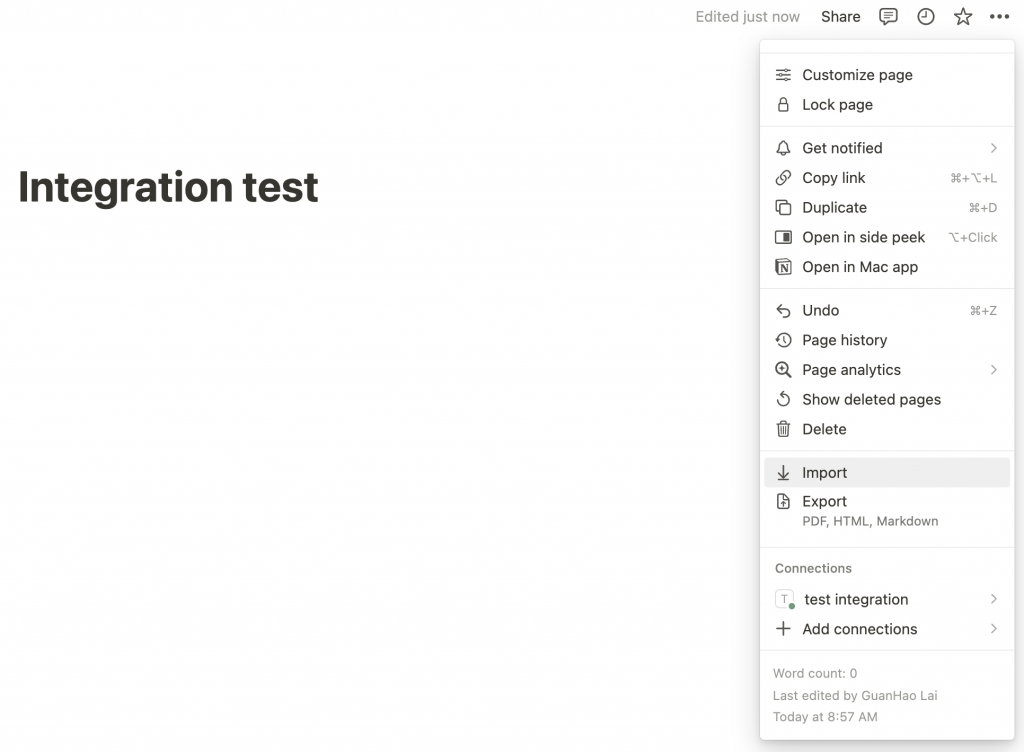This screenshot has height=752, width=1024.
Task: Click the Notion logo next to Open in Mac app
Action: tap(783, 267)
